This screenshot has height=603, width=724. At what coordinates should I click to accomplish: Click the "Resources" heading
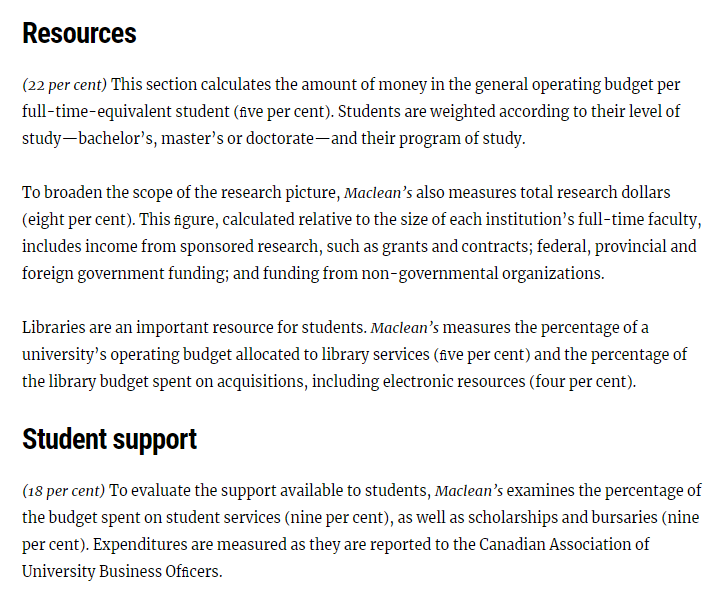(79, 33)
